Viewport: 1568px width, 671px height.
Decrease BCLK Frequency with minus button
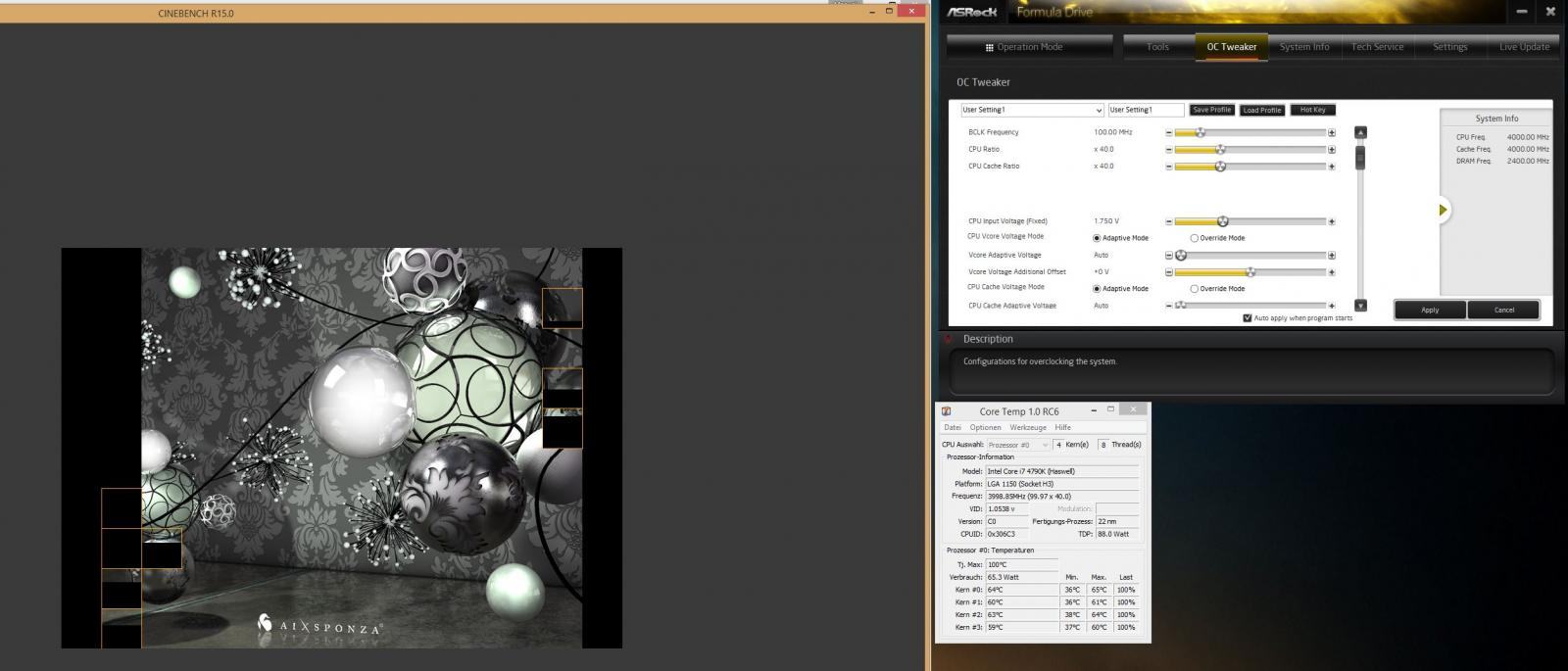pos(1169,133)
